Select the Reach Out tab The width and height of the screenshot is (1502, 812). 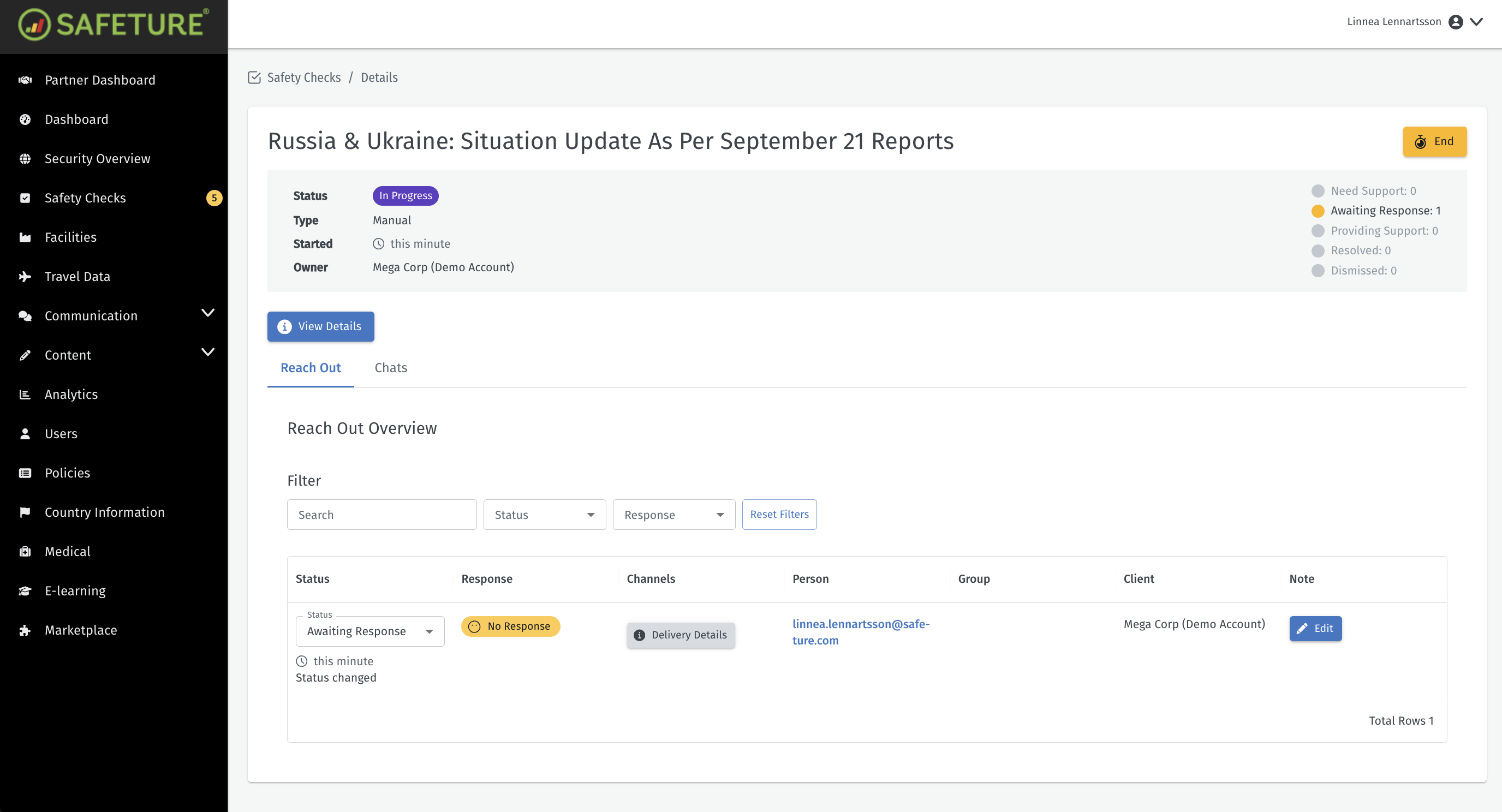point(310,368)
